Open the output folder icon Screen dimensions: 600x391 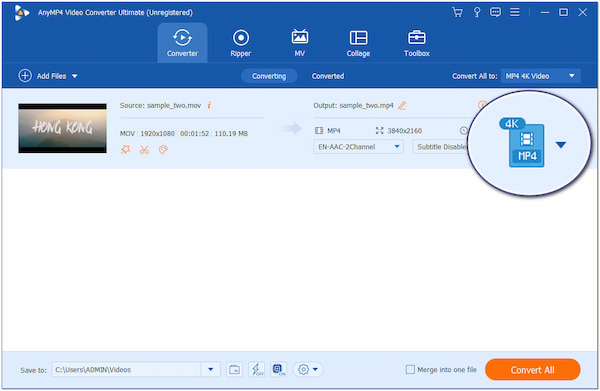coord(234,370)
